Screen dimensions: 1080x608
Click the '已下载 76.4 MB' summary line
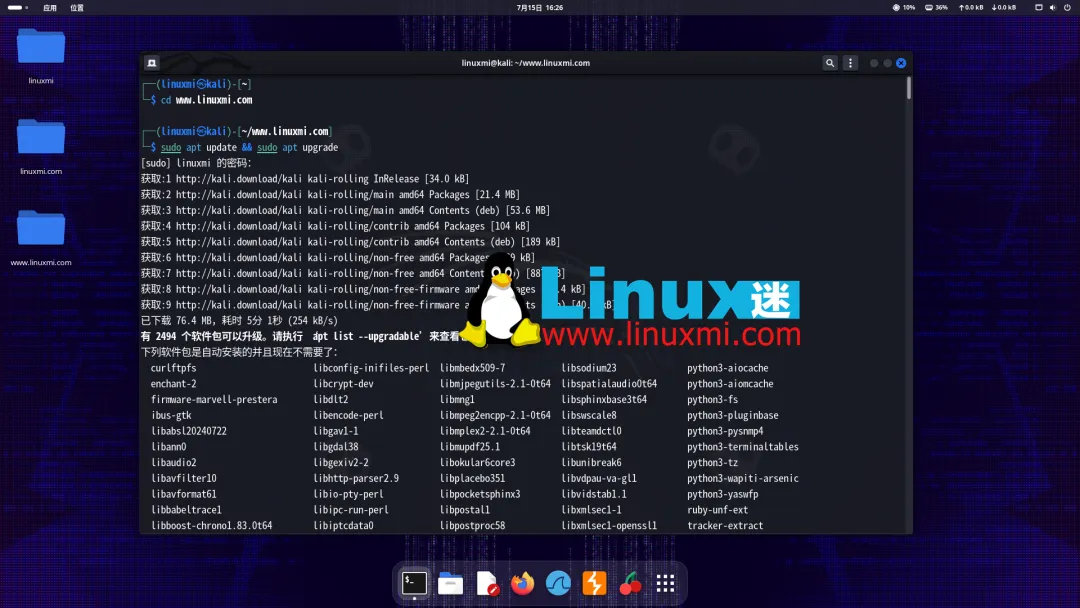tap(240, 321)
